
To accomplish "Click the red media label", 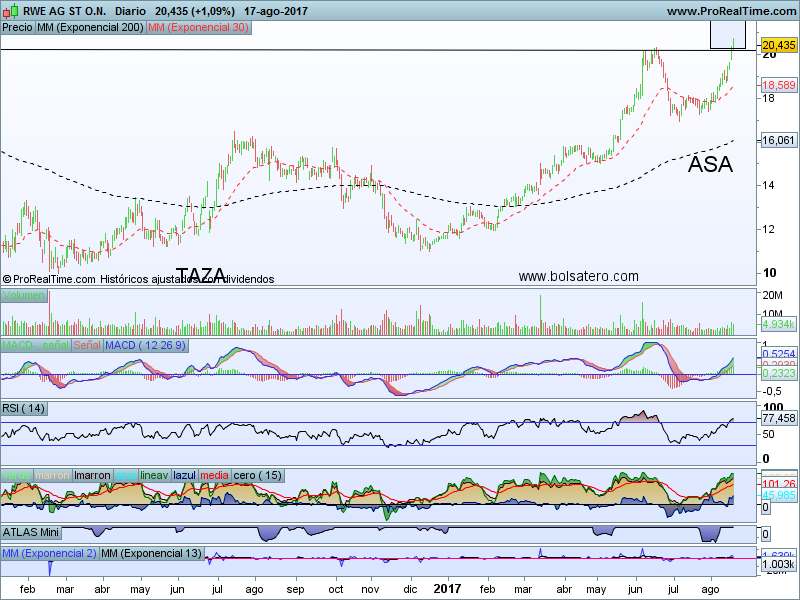I will tap(214, 475).
